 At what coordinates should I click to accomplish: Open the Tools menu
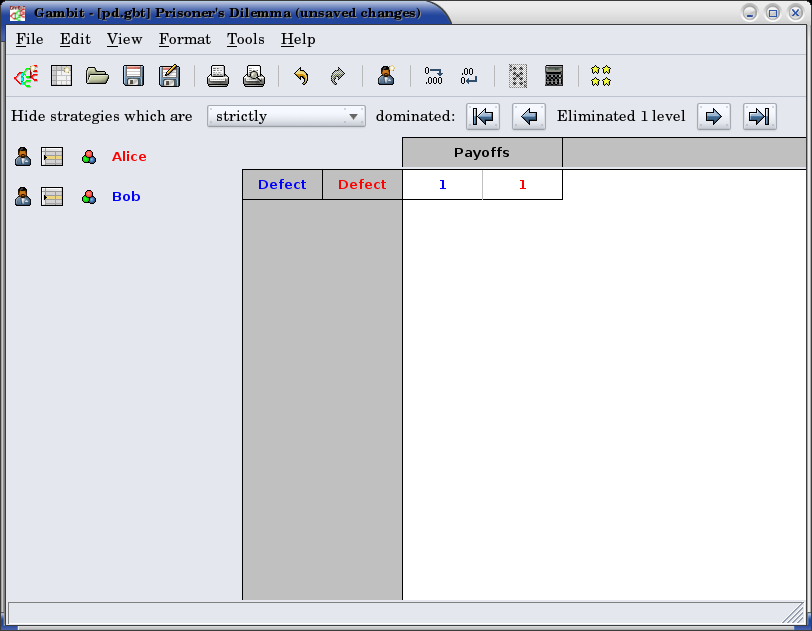tap(245, 39)
